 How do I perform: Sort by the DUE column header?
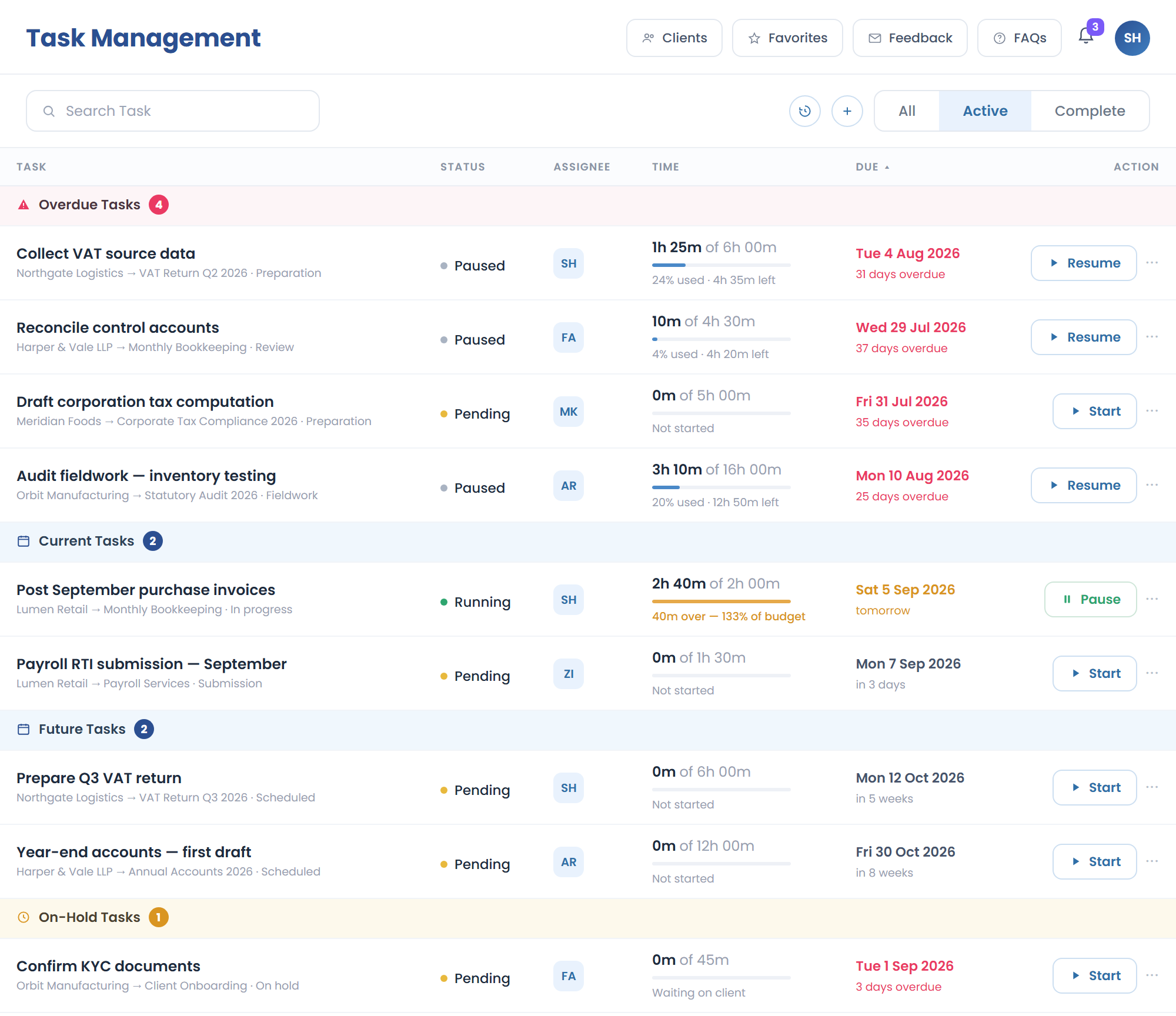(873, 167)
